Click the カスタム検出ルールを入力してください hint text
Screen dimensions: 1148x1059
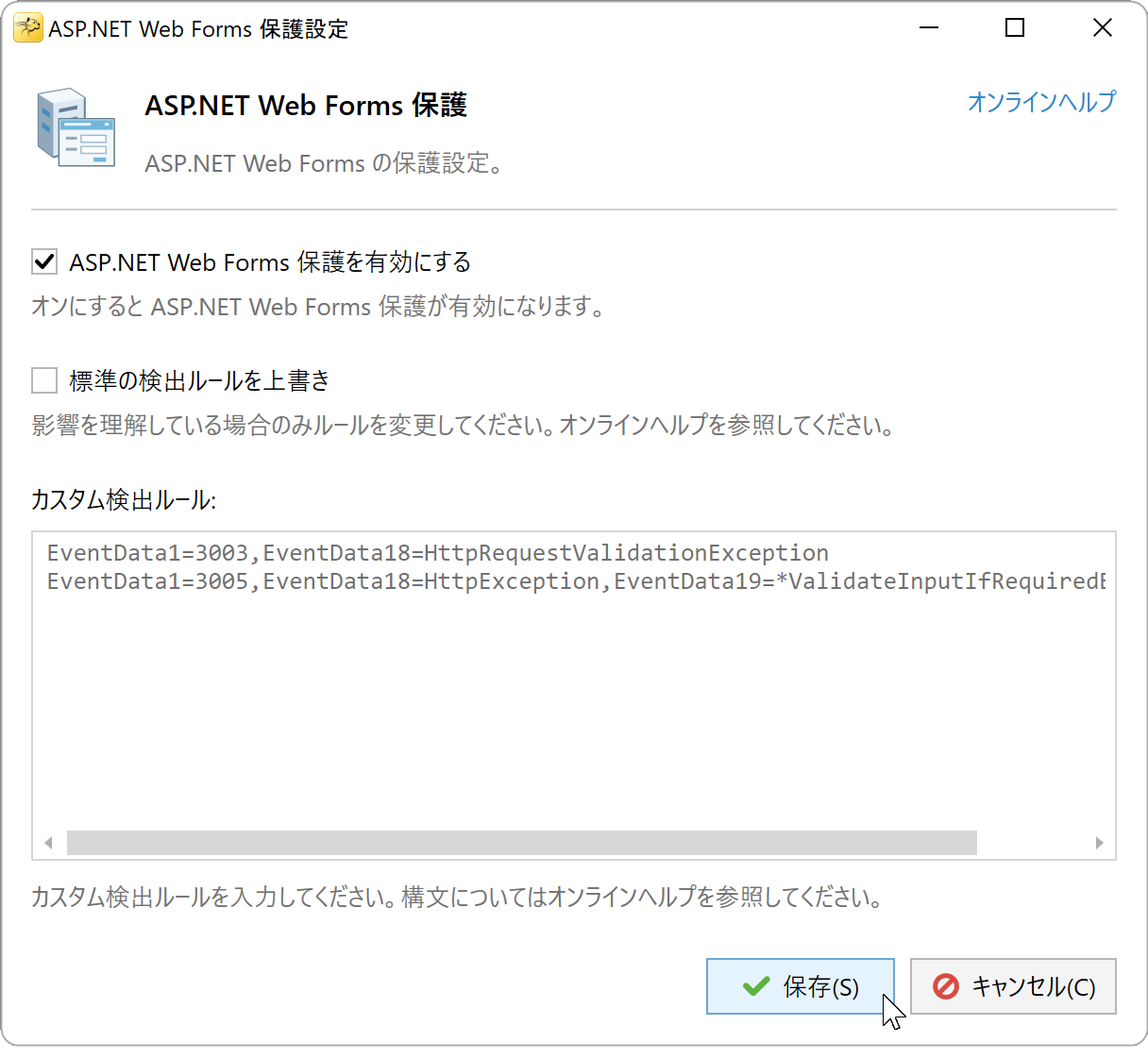coord(457,897)
